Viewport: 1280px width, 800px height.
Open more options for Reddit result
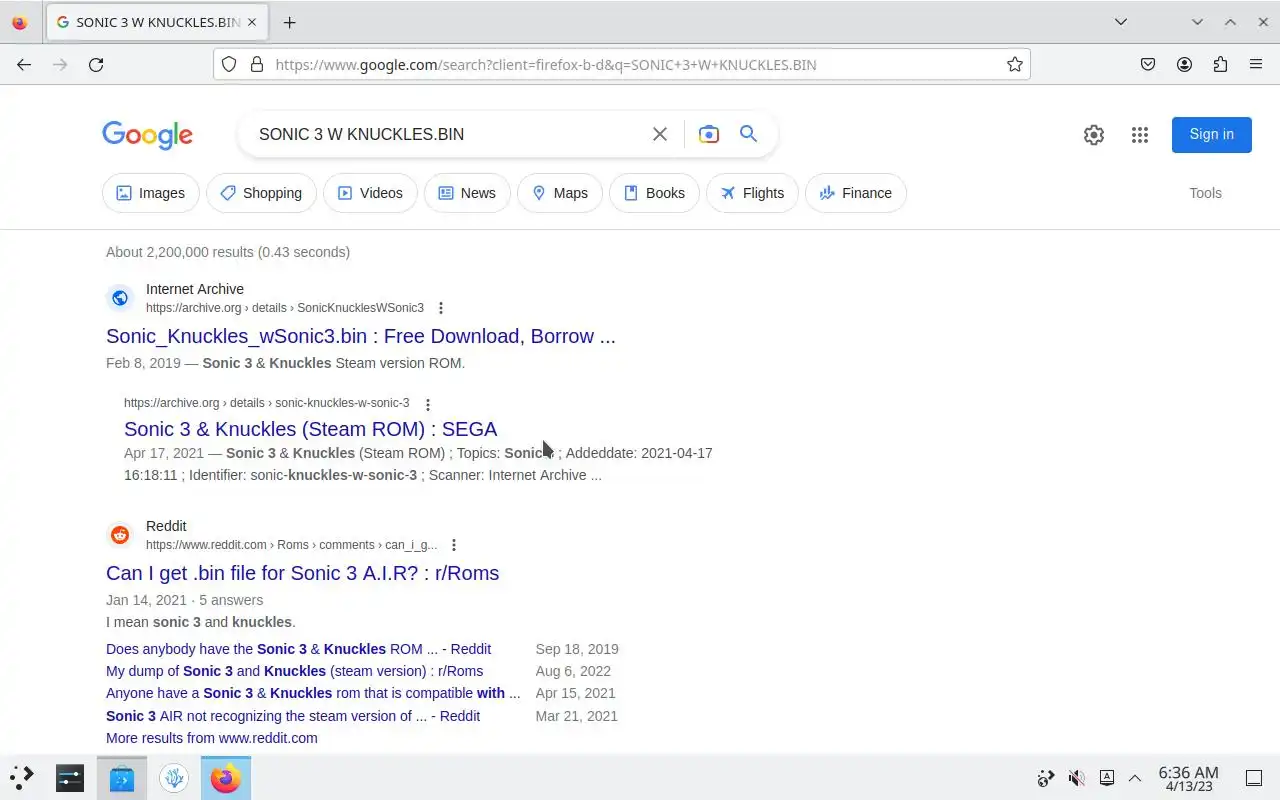click(x=454, y=545)
